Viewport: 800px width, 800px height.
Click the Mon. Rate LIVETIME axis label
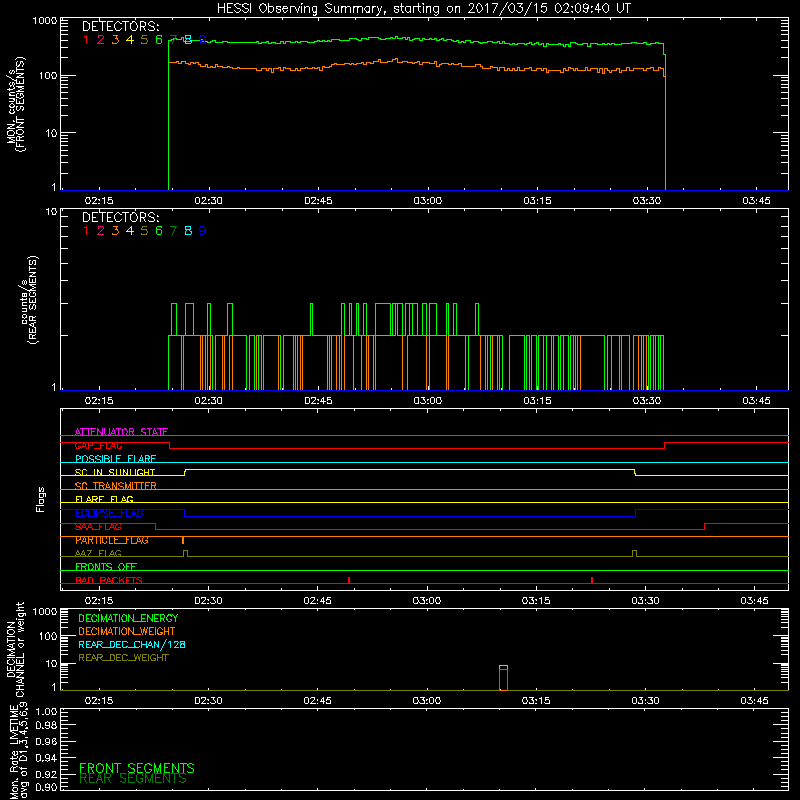(18, 750)
